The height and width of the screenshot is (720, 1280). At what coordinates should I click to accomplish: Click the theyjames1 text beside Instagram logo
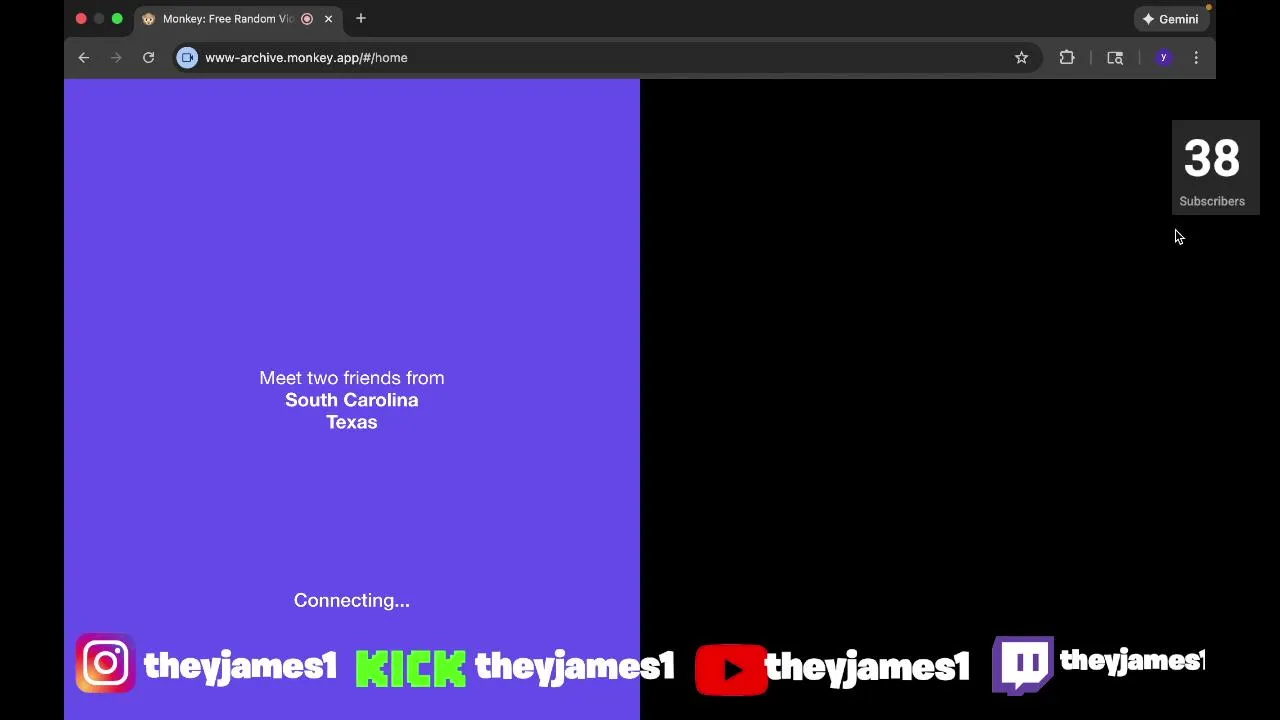(240, 666)
